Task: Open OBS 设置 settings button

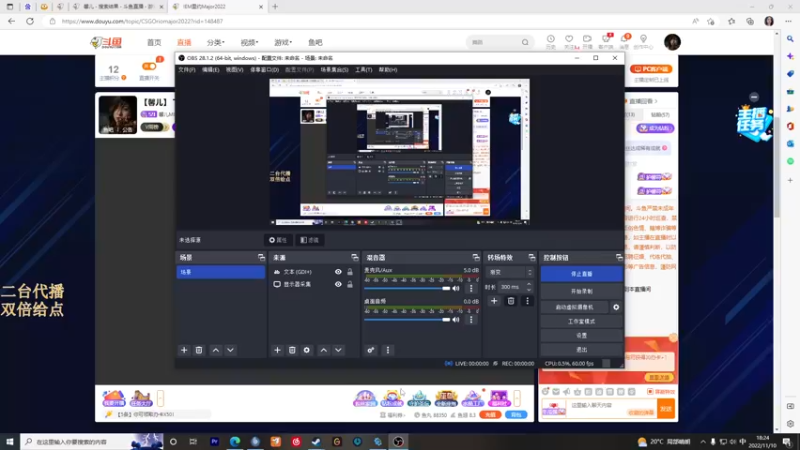Action: click(x=582, y=335)
